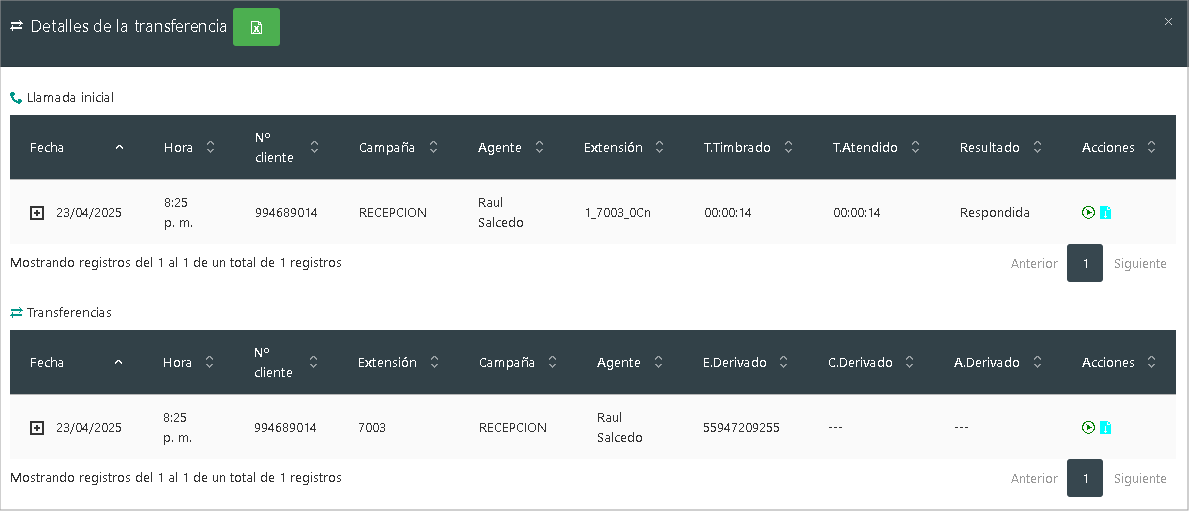Sort Llamada inicial by T.Timbrado column

coord(748,147)
